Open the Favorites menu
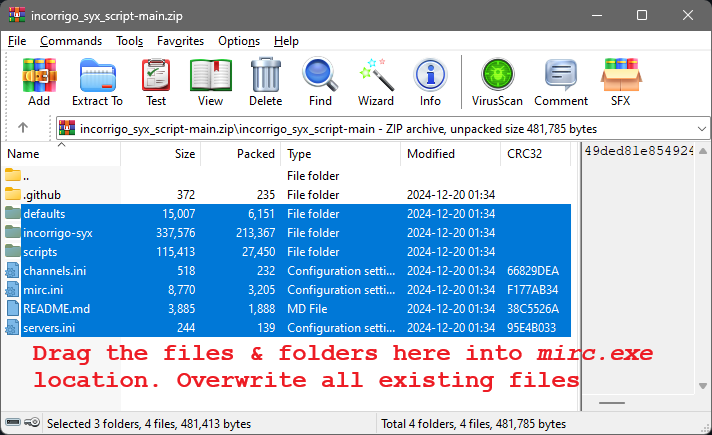712x435 pixels. (180, 41)
